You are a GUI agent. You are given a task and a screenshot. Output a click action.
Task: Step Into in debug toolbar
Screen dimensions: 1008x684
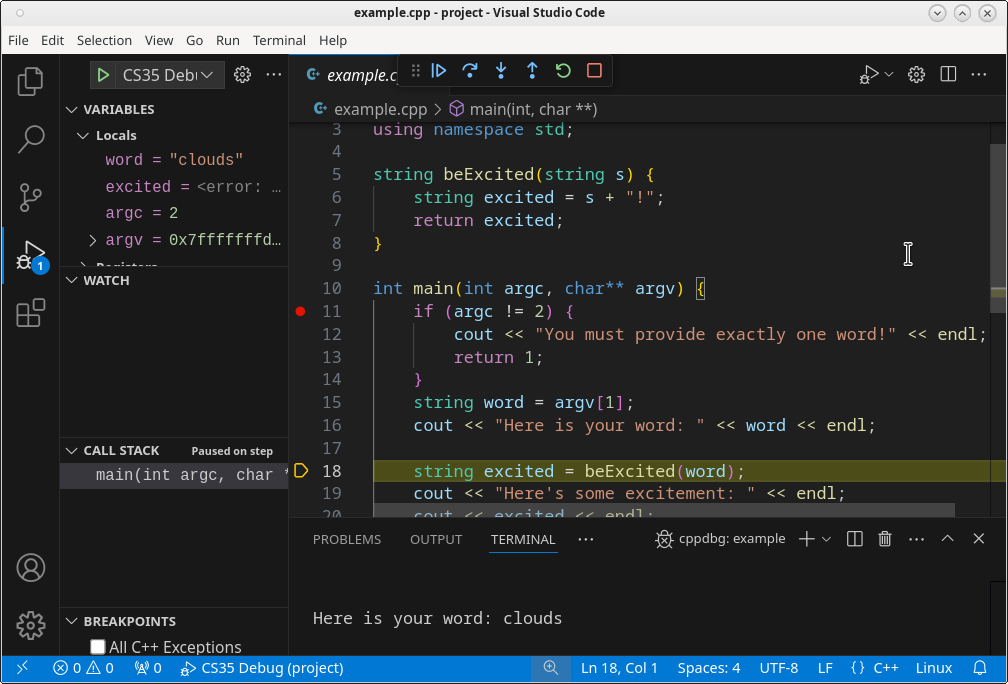pyautogui.click(x=501, y=70)
